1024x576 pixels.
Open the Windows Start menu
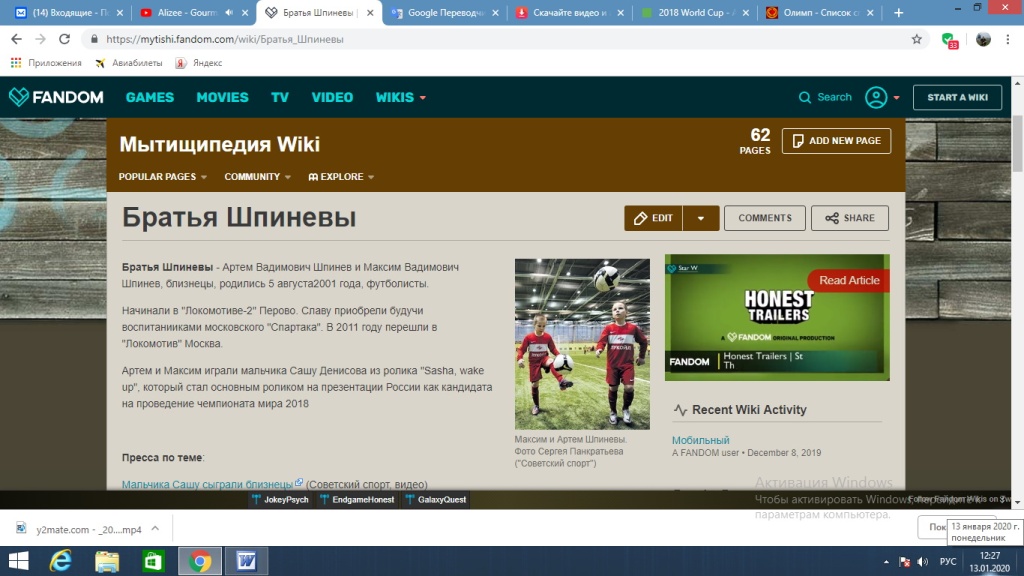pos(18,561)
